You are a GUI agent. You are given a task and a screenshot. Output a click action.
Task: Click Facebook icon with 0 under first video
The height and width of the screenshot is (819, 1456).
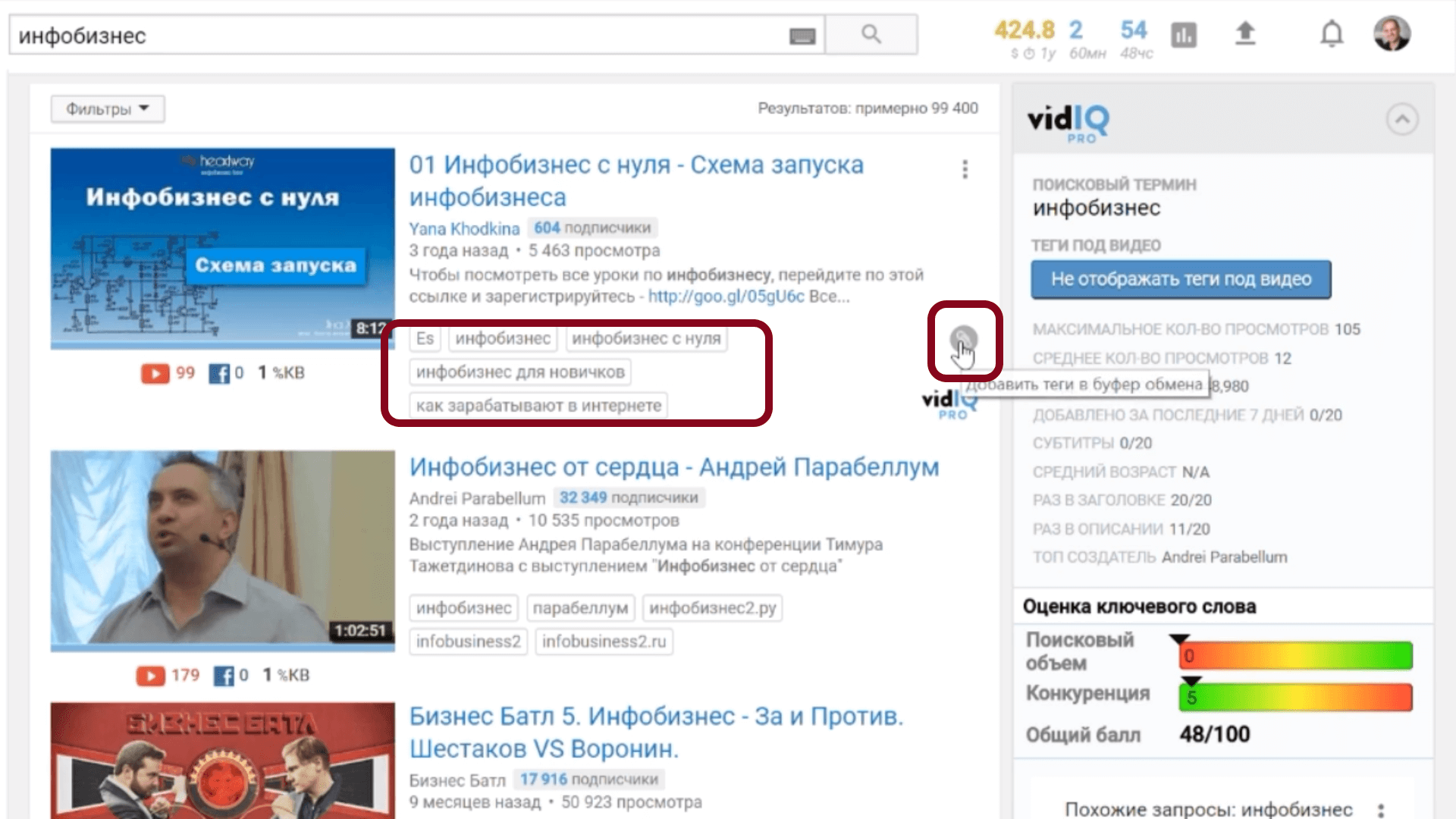click(x=218, y=373)
